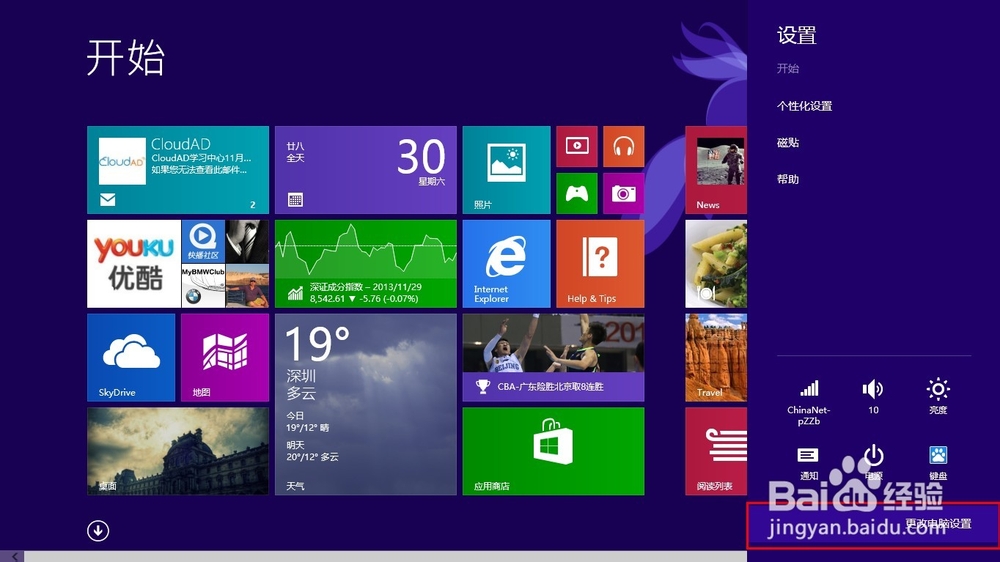The image size is (1000, 562).
Task: Select 个性化设置 in Settings panel
Action: click(804, 106)
